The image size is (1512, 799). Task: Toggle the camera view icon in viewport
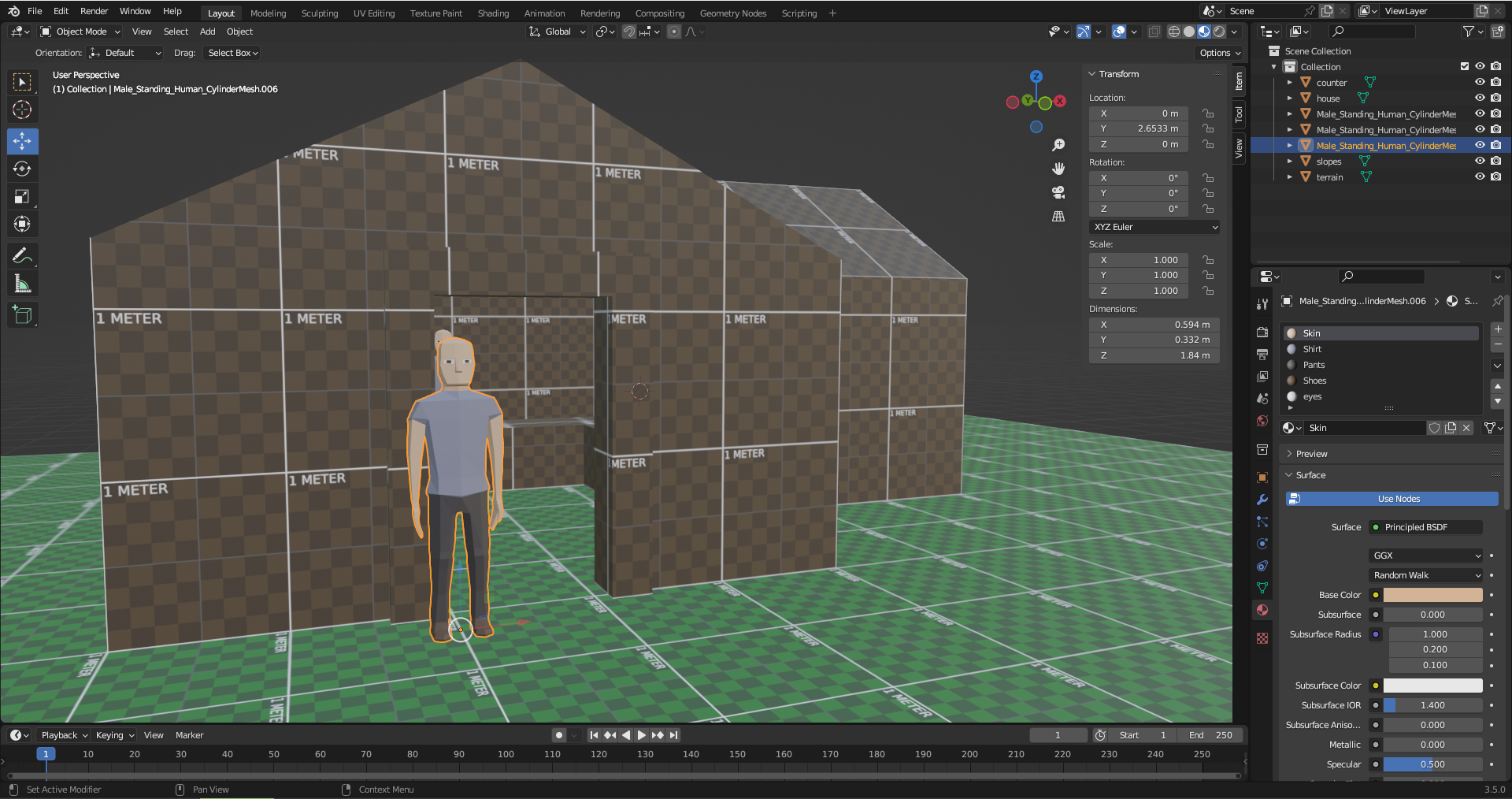pyautogui.click(x=1058, y=192)
